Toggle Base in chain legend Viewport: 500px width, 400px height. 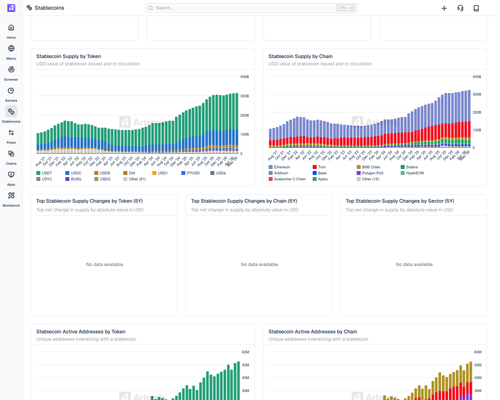tap(320, 173)
